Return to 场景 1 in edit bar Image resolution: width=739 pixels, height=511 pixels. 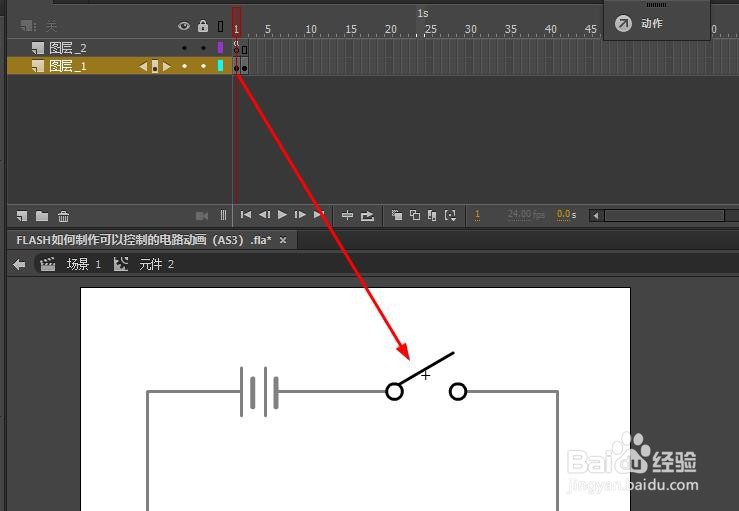pos(83,264)
